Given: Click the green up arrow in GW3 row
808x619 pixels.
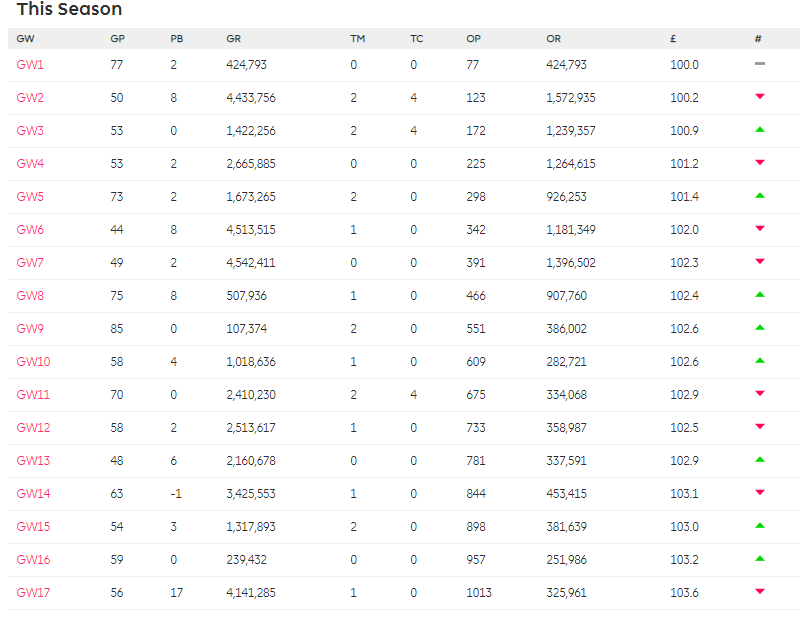Looking at the screenshot, I should pos(760,130).
